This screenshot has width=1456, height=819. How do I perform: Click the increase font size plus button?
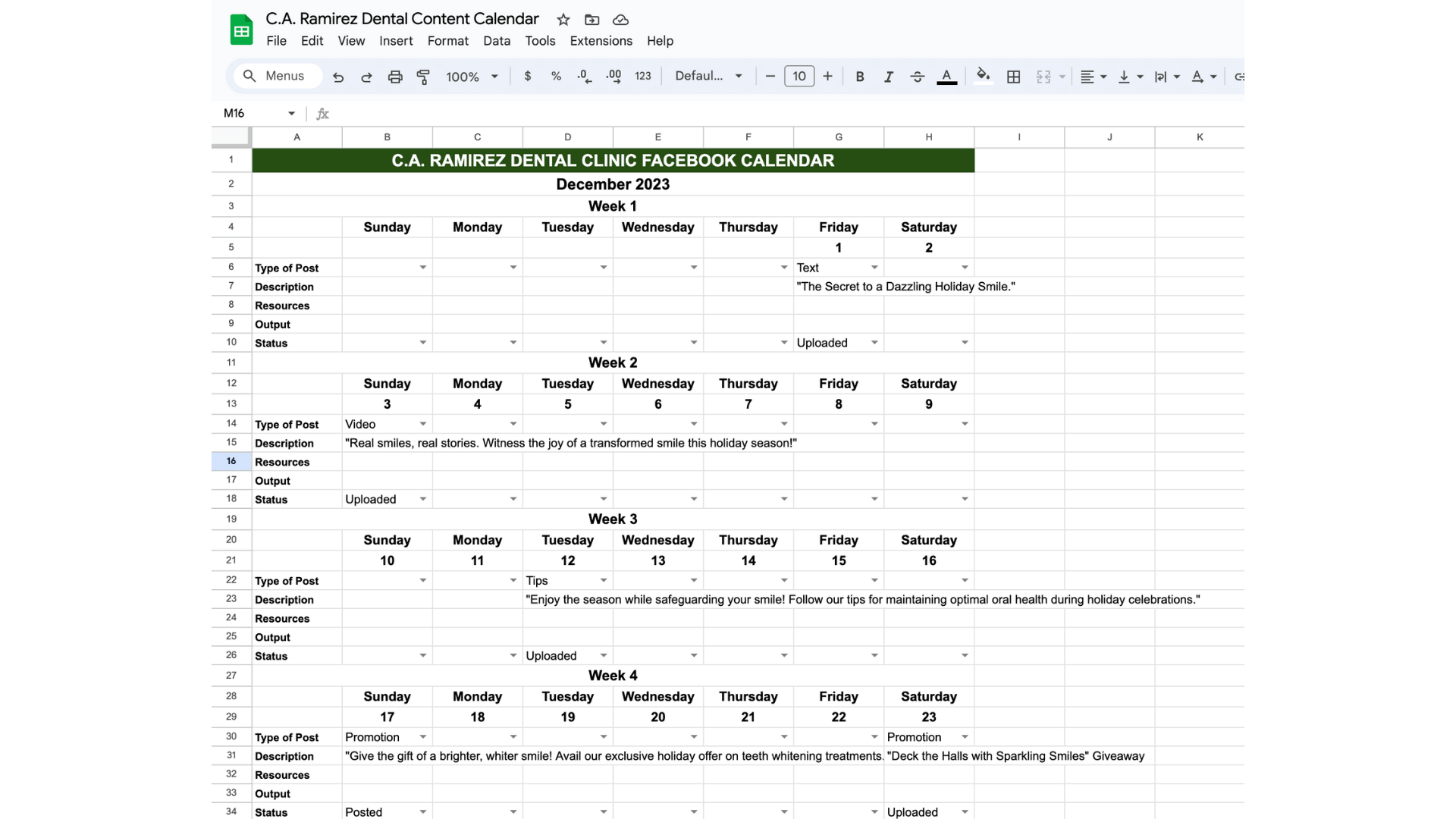828,77
